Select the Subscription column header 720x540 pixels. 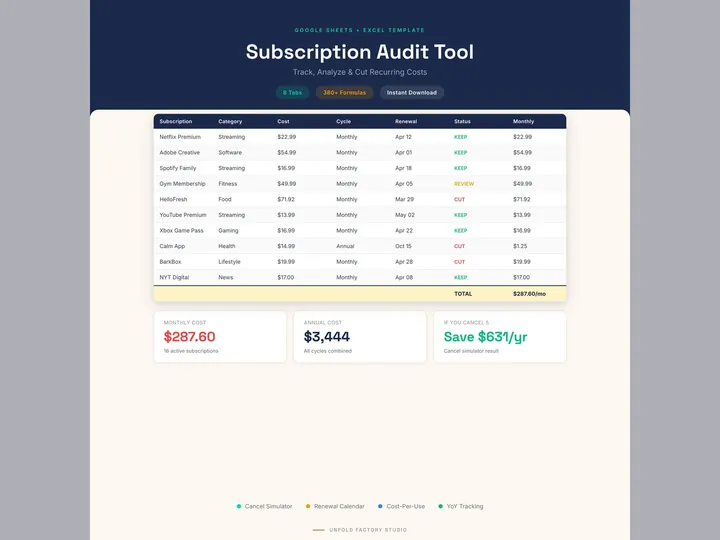click(176, 121)
